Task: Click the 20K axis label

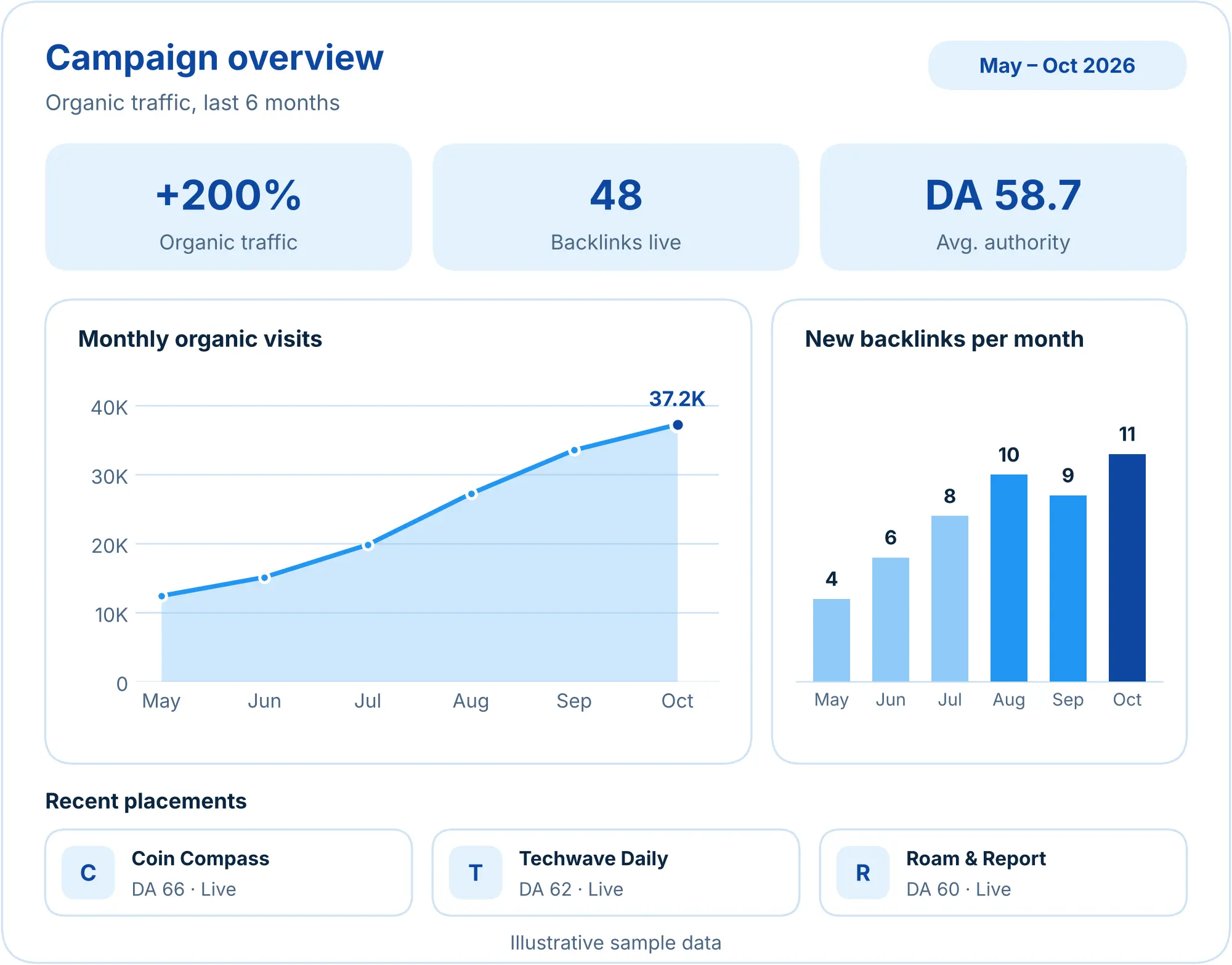Action: (x=110, y=545)
